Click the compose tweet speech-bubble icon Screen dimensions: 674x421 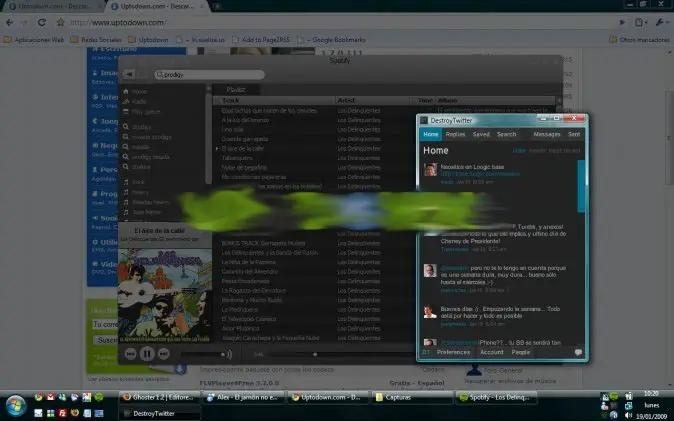[x=578, y=352]
